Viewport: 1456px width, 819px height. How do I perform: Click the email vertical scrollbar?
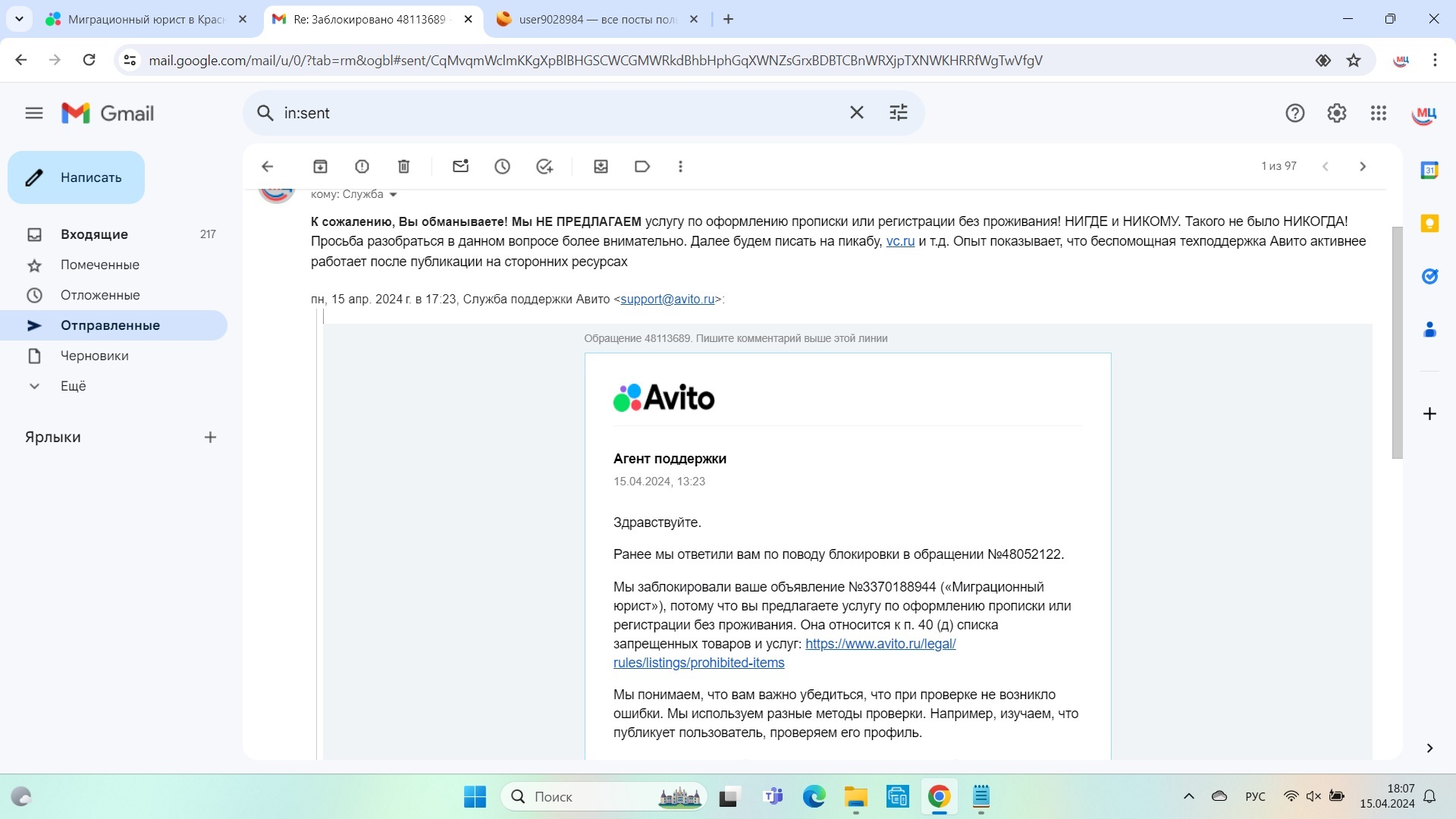click(1397, 341)
